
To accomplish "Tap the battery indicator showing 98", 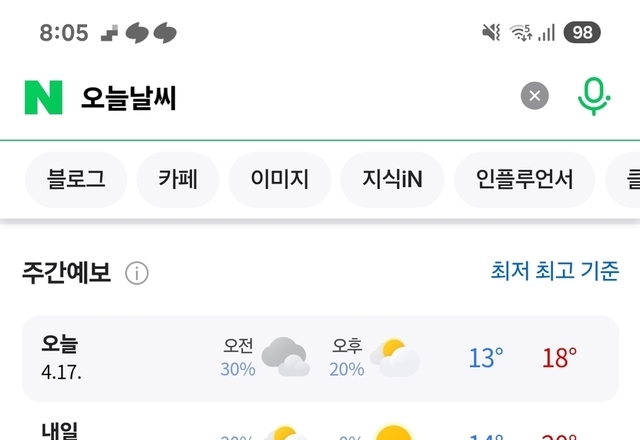I will point(582,33).
